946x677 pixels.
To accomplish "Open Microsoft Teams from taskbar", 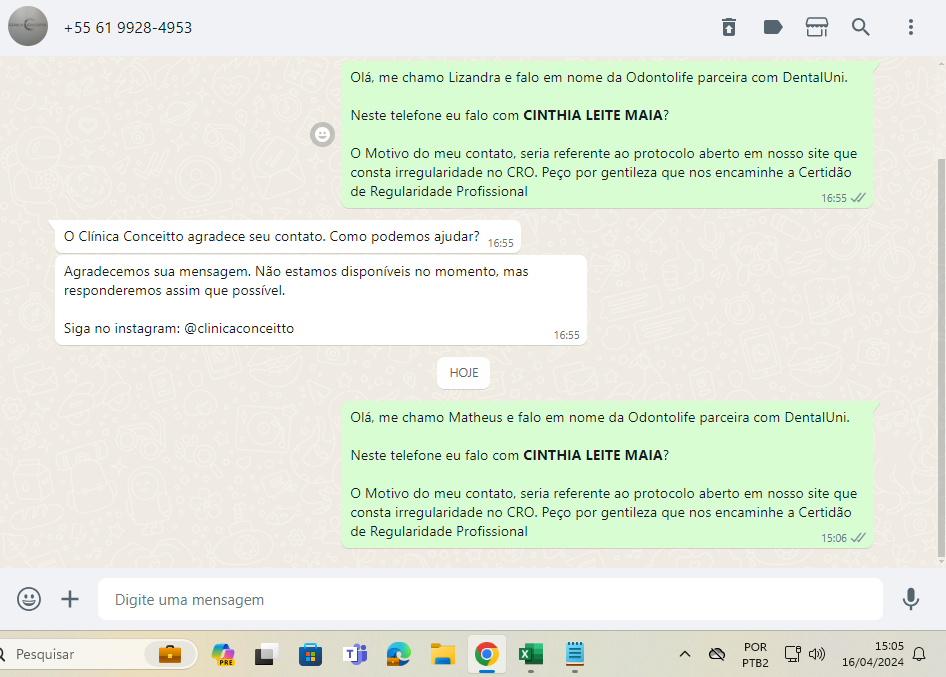I will click(x=355, y=654).
